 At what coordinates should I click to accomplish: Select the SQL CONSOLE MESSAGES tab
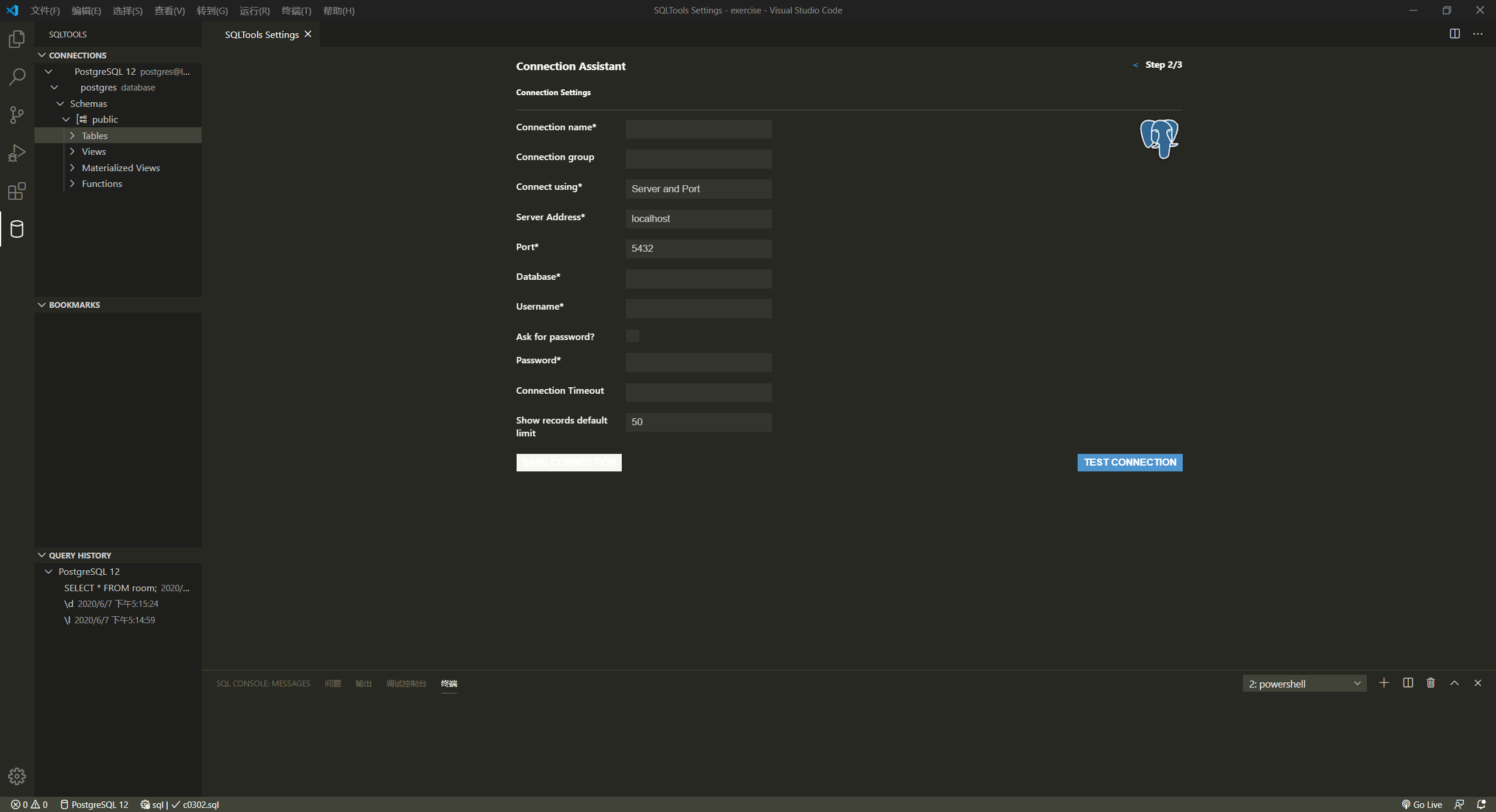pos(262,683)
